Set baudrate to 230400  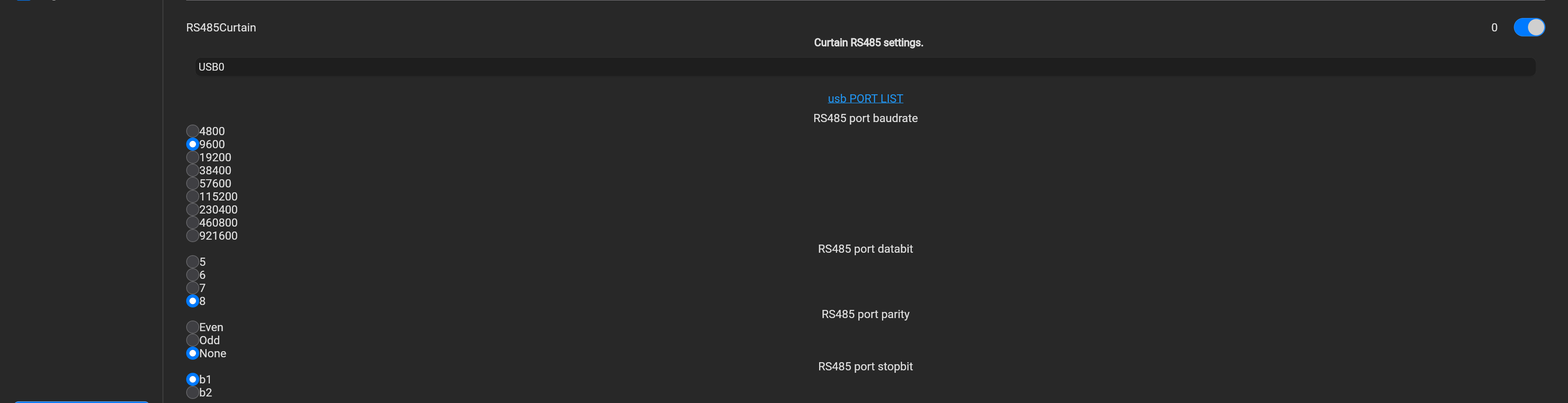point(192,209)
